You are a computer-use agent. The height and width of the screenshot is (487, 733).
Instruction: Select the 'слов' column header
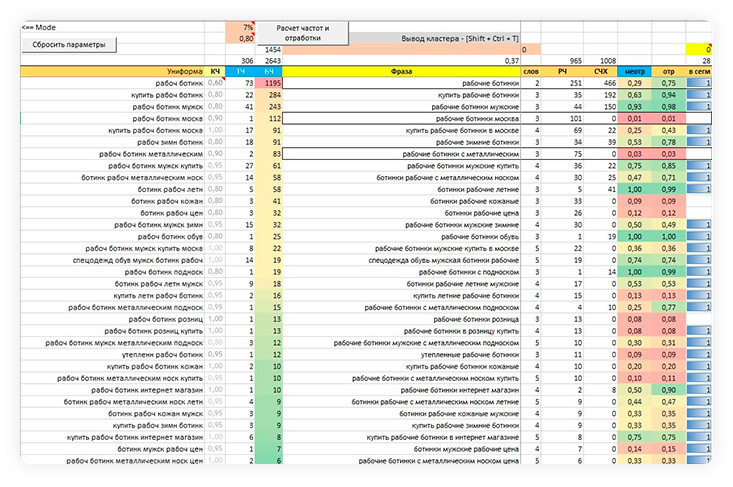point(536,72)
